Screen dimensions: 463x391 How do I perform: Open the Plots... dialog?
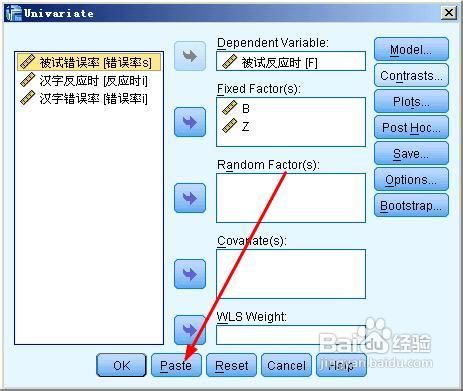[x=411, y=101]
